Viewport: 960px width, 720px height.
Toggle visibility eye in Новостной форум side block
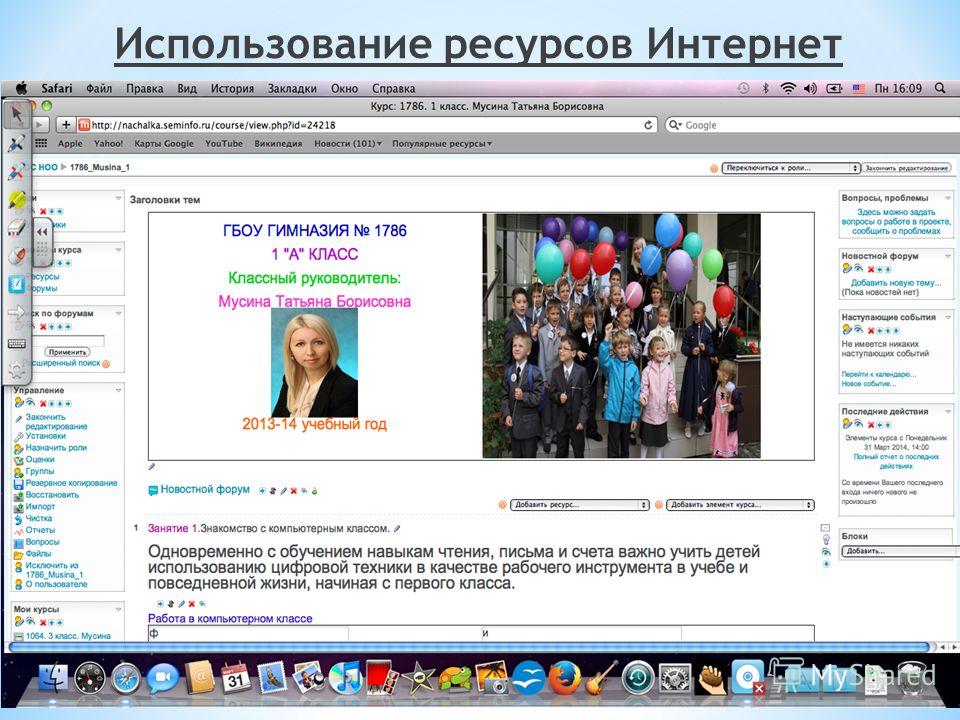858,269
